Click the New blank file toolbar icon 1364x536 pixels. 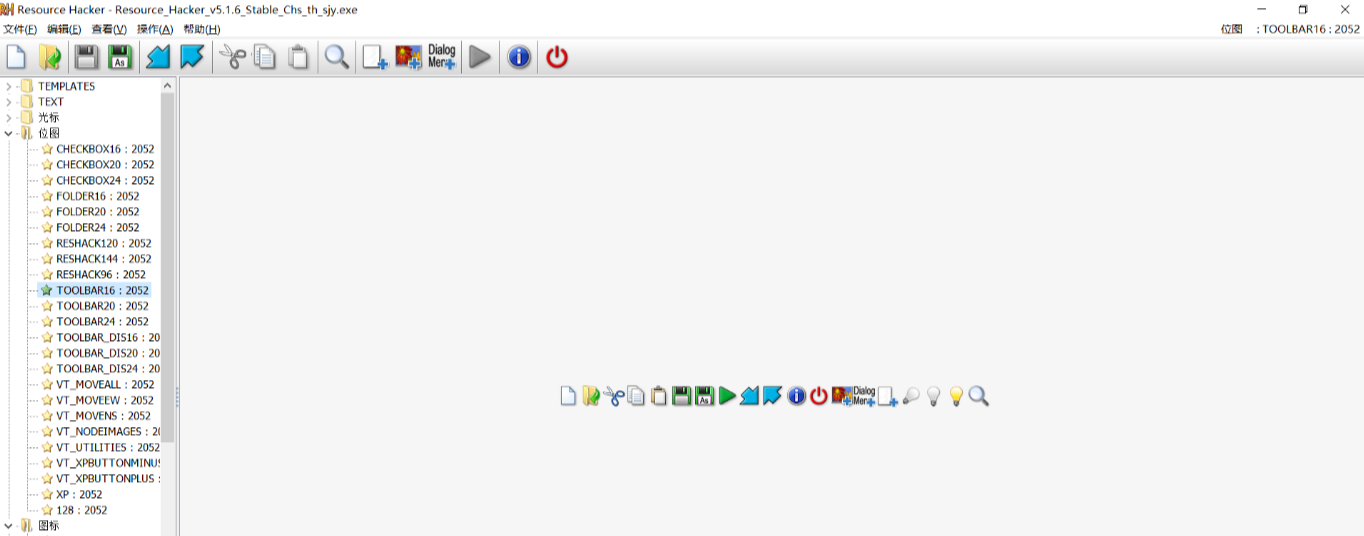(16, 57)
